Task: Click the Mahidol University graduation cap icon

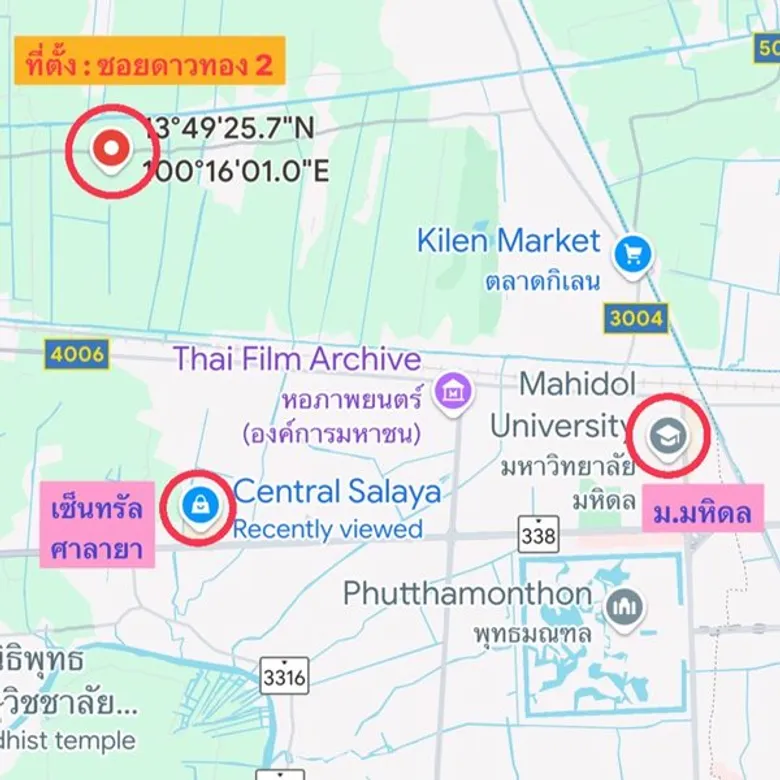Action: 668,438
